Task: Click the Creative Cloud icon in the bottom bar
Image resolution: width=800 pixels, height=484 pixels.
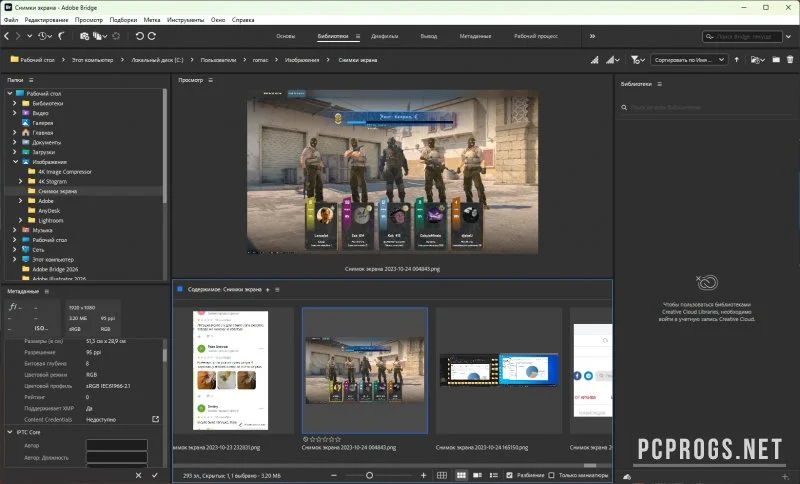Action: tap(627, 477)
